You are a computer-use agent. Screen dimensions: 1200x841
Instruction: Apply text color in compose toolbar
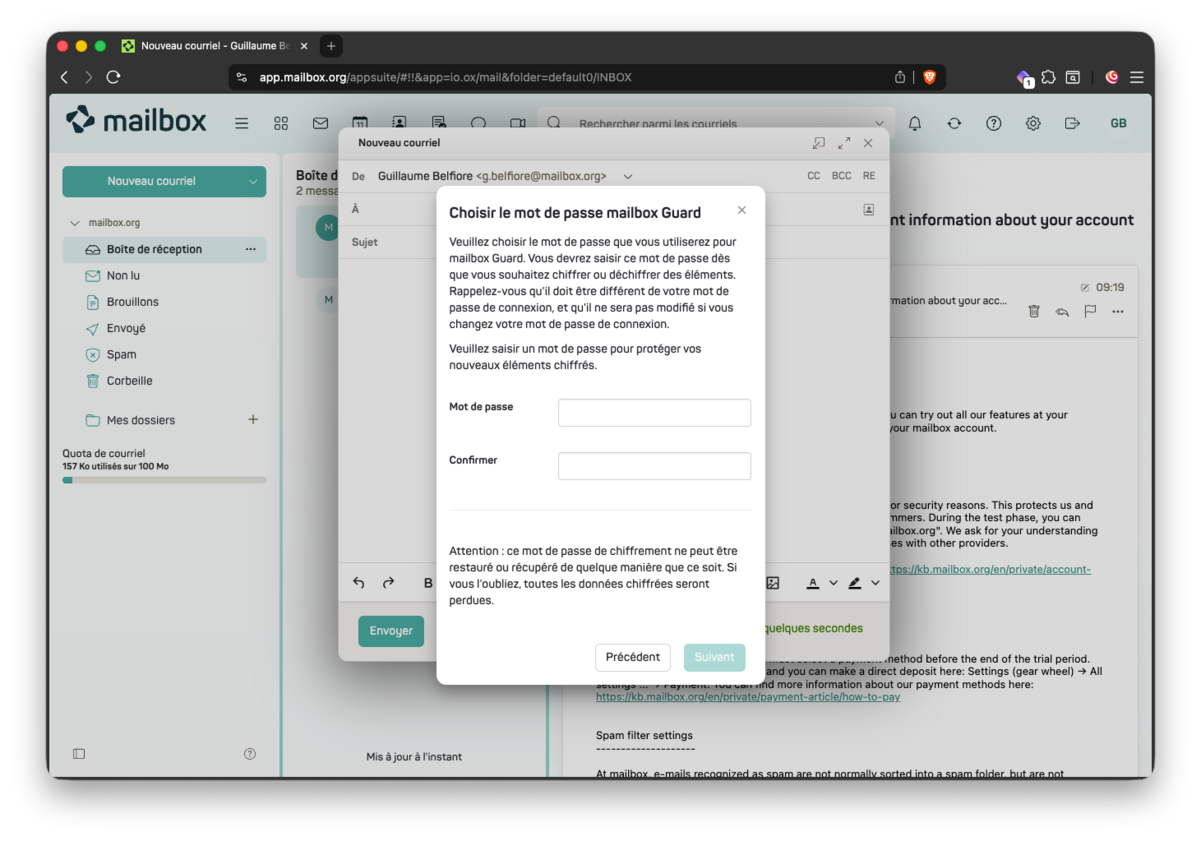[813, 583]
